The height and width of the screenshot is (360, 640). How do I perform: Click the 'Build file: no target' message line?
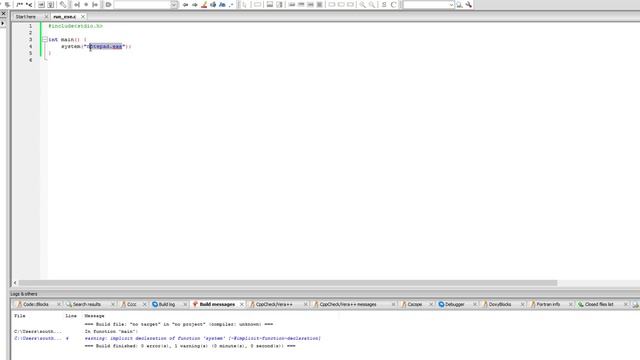(179, 324)
